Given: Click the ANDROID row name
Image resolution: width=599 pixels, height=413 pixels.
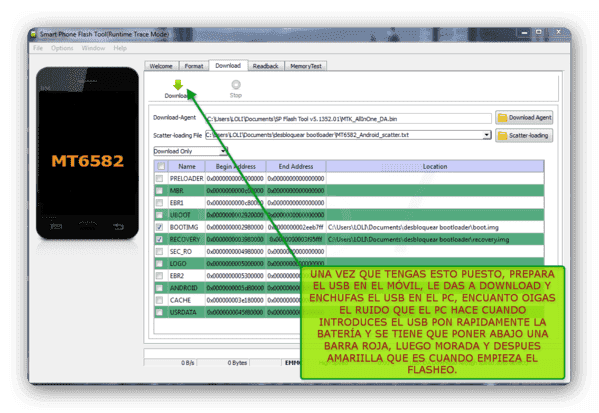Looking at the screenshot, I should click(x=183, y=288).
